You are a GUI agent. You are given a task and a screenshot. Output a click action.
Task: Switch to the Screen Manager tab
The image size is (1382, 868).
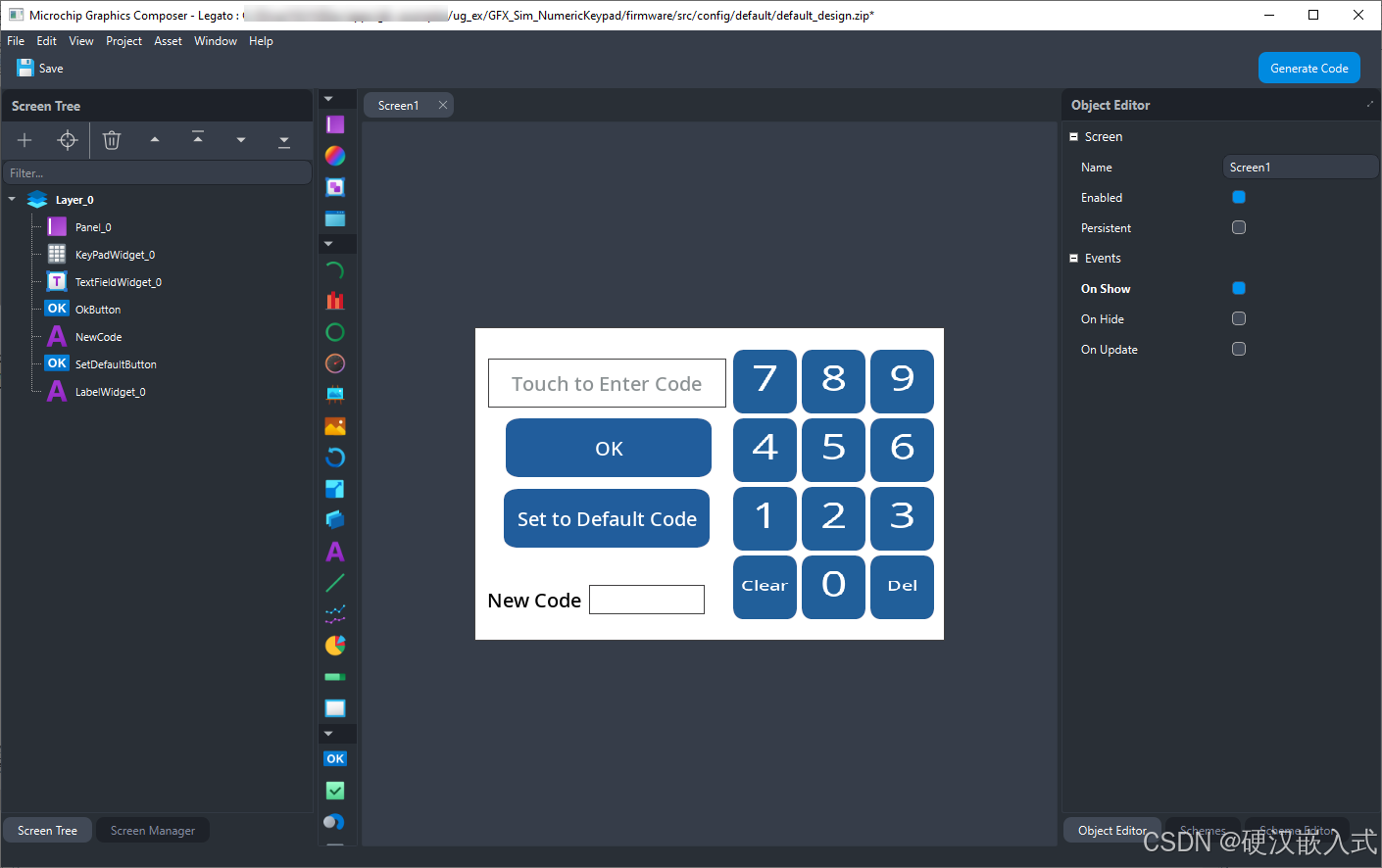[x=153, y=831]
